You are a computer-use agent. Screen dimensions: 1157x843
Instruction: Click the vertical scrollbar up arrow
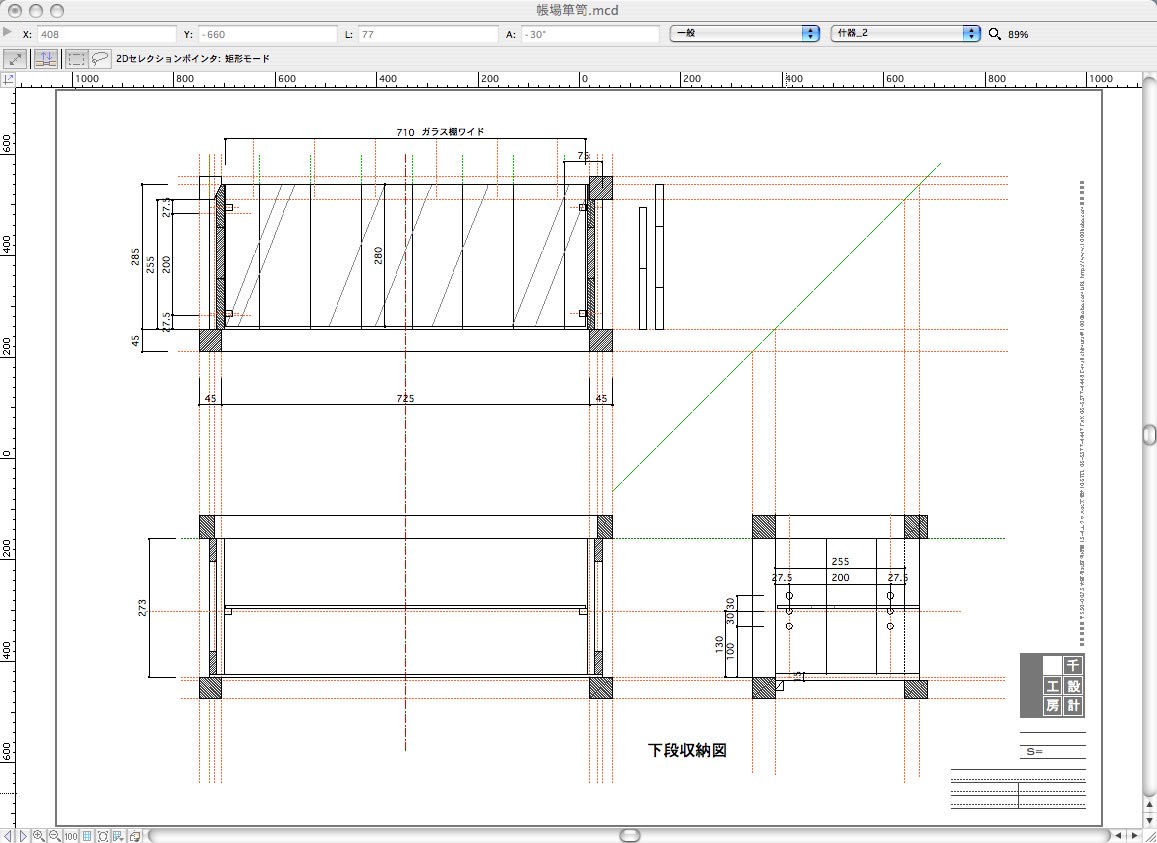point(1150,805)
